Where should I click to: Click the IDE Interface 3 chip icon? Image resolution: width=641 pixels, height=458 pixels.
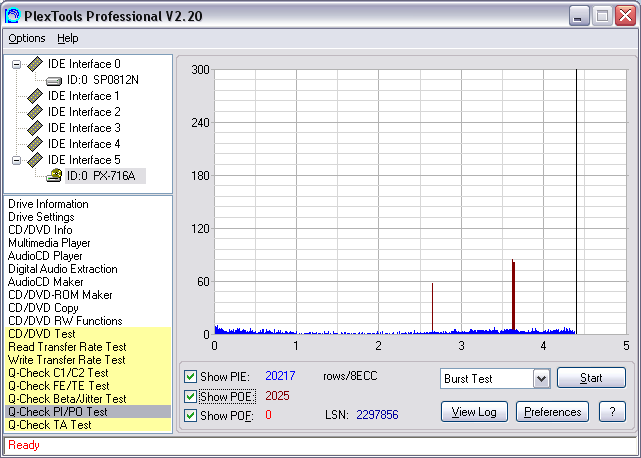[x=35, y=128]
